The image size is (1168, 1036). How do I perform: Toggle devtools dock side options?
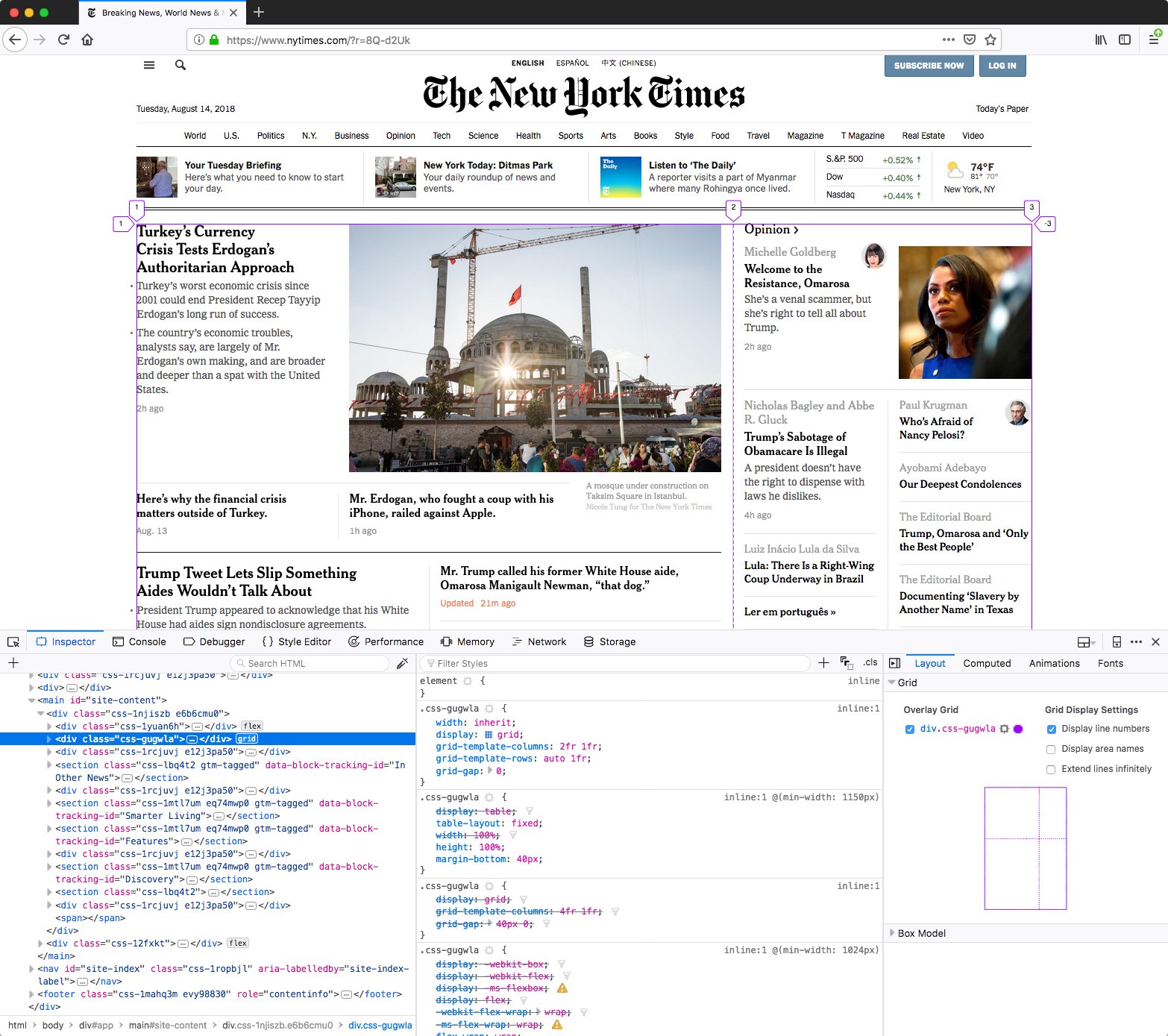pyautogui.click(x=1085, y=641)
